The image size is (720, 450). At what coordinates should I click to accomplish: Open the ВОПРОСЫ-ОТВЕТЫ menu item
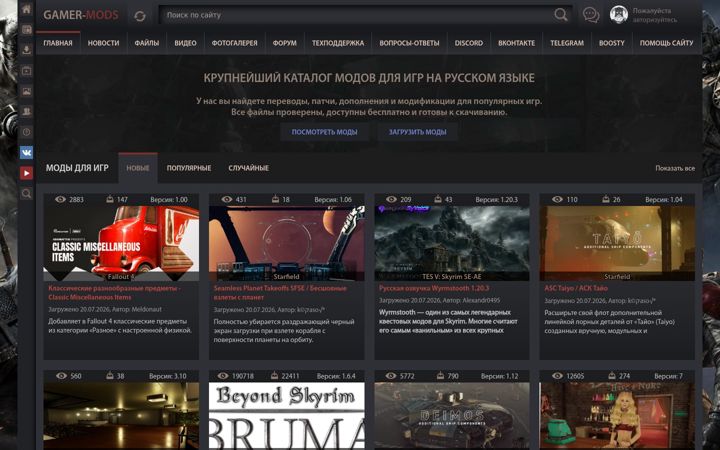409,43
